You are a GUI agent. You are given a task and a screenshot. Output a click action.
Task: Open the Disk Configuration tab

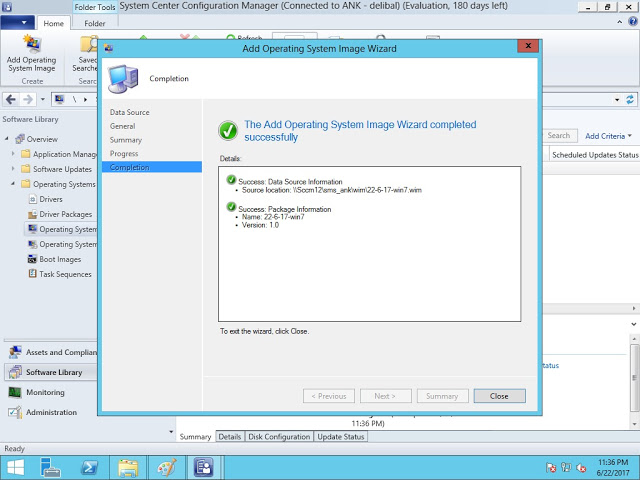pyautogui.click(x=279, y=437)
